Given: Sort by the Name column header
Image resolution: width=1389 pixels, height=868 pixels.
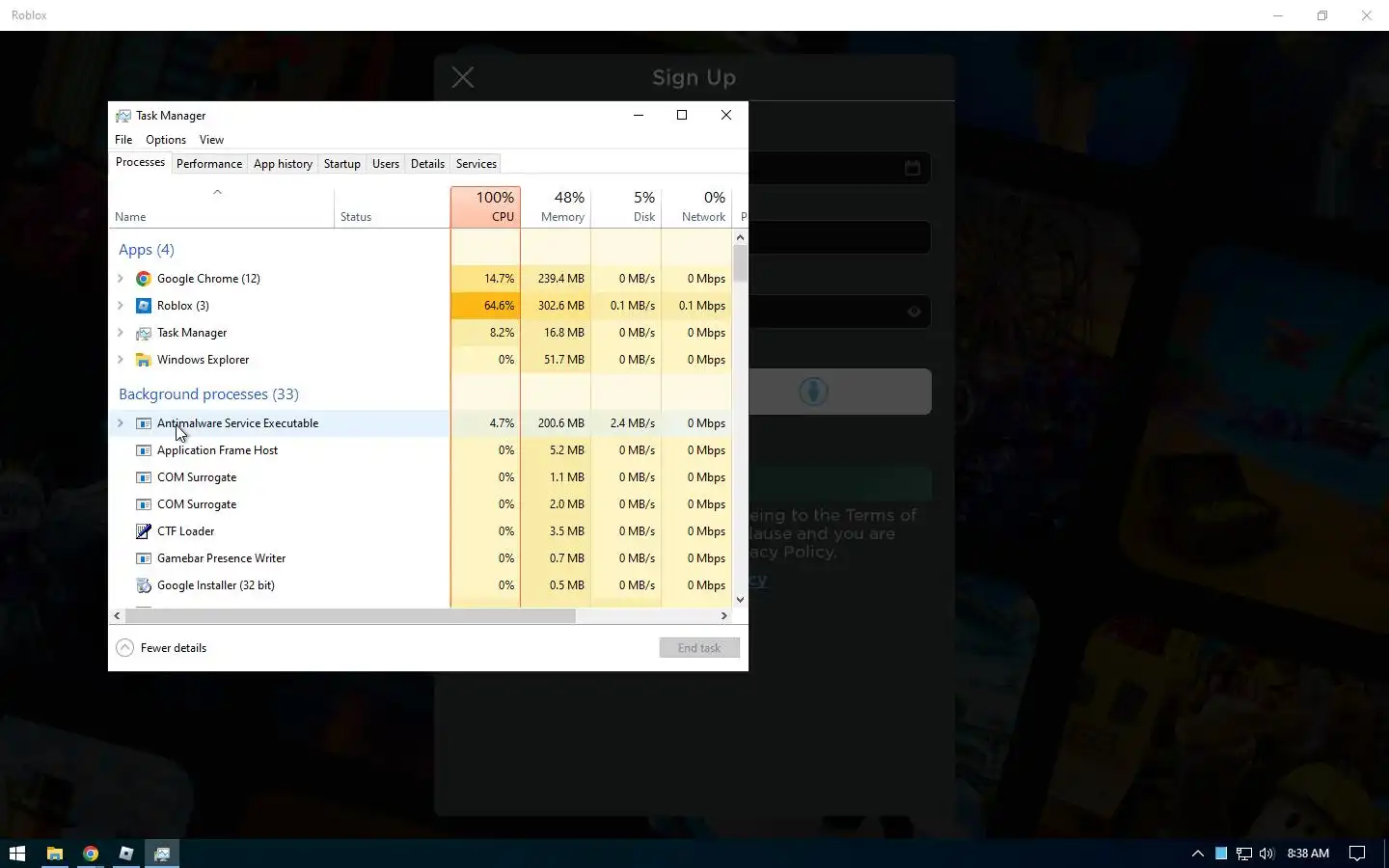Looking at the screenshot, I should pos(221,206).
